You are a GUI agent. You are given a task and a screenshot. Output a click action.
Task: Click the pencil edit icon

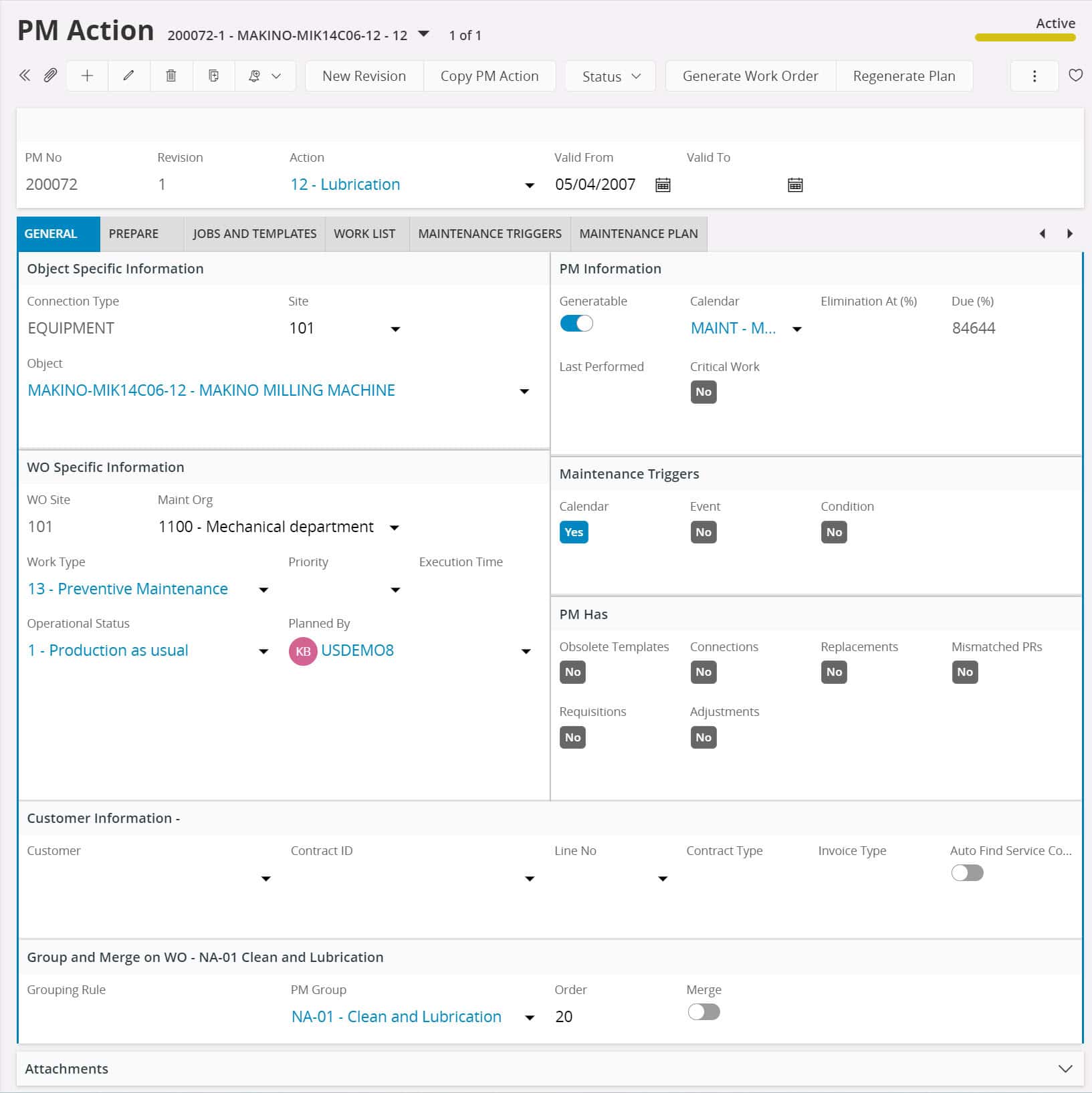click(129, 76)
